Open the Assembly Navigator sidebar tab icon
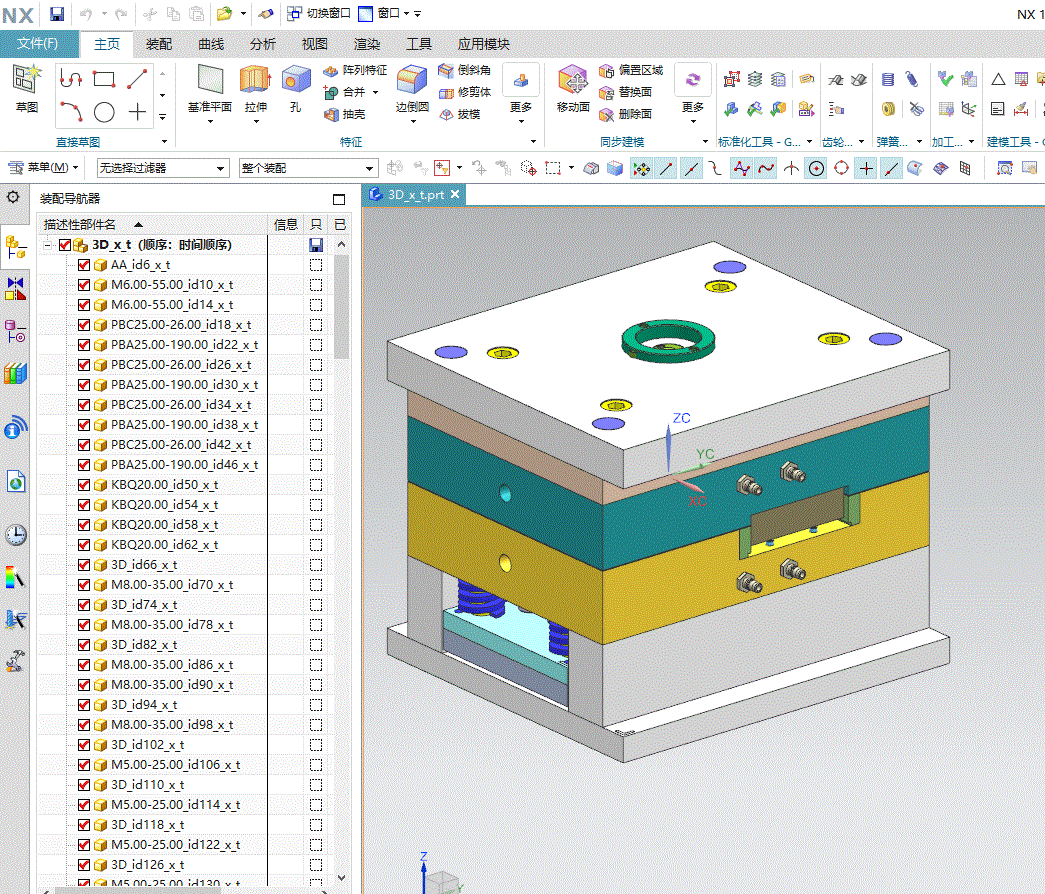Screen dimensions: 1045x894 click(x=16, y=247)
